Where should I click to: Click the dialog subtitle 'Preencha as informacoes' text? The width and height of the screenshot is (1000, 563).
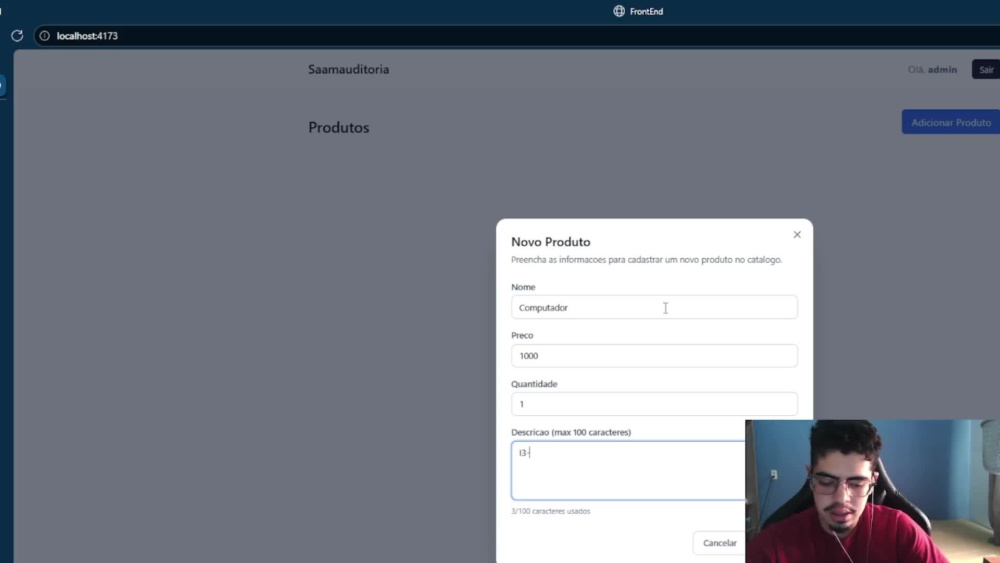[646, 260]
